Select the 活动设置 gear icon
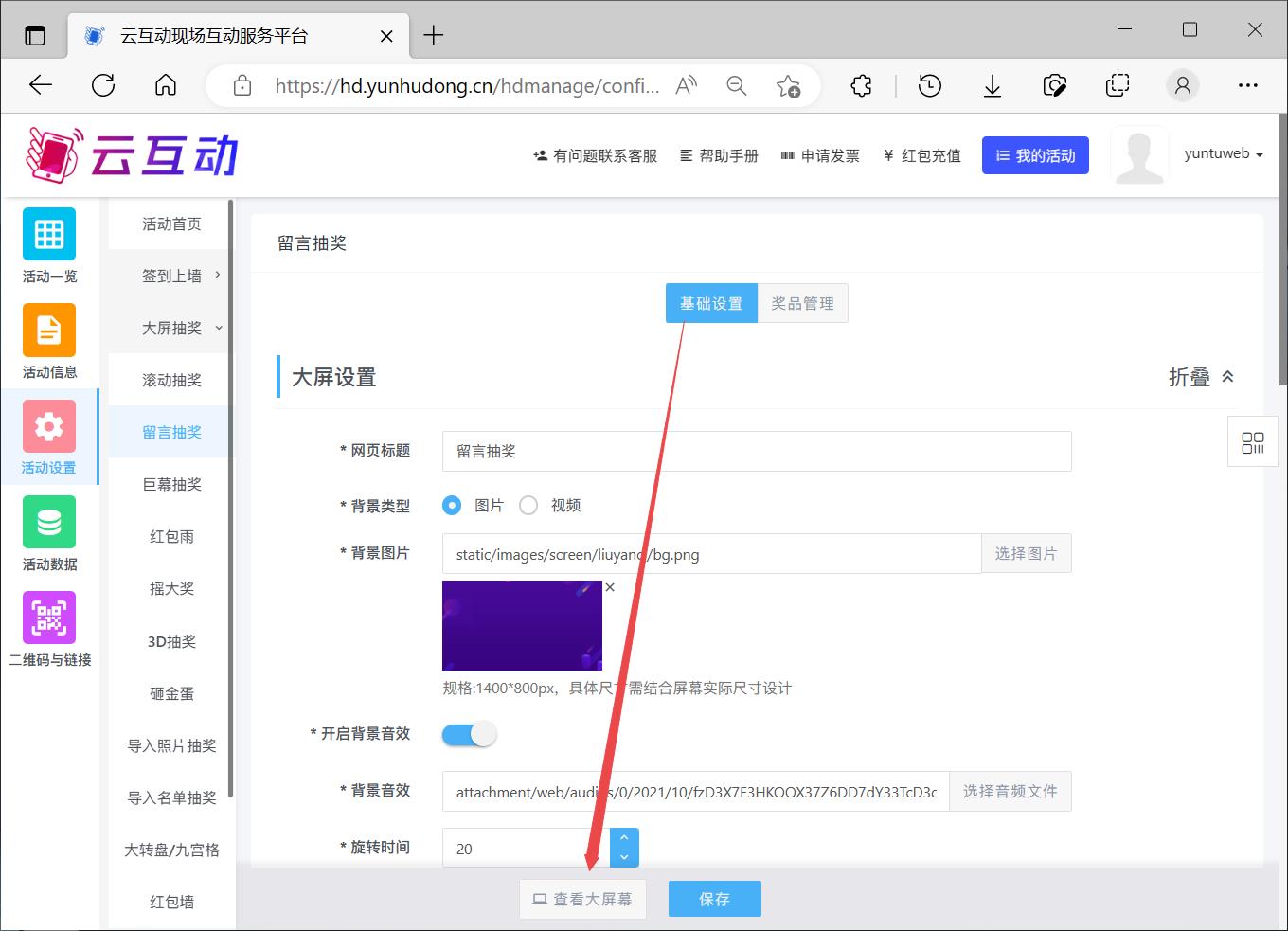Image resolution: width=1288 pixels, height=931 pixels. point(49,426)
